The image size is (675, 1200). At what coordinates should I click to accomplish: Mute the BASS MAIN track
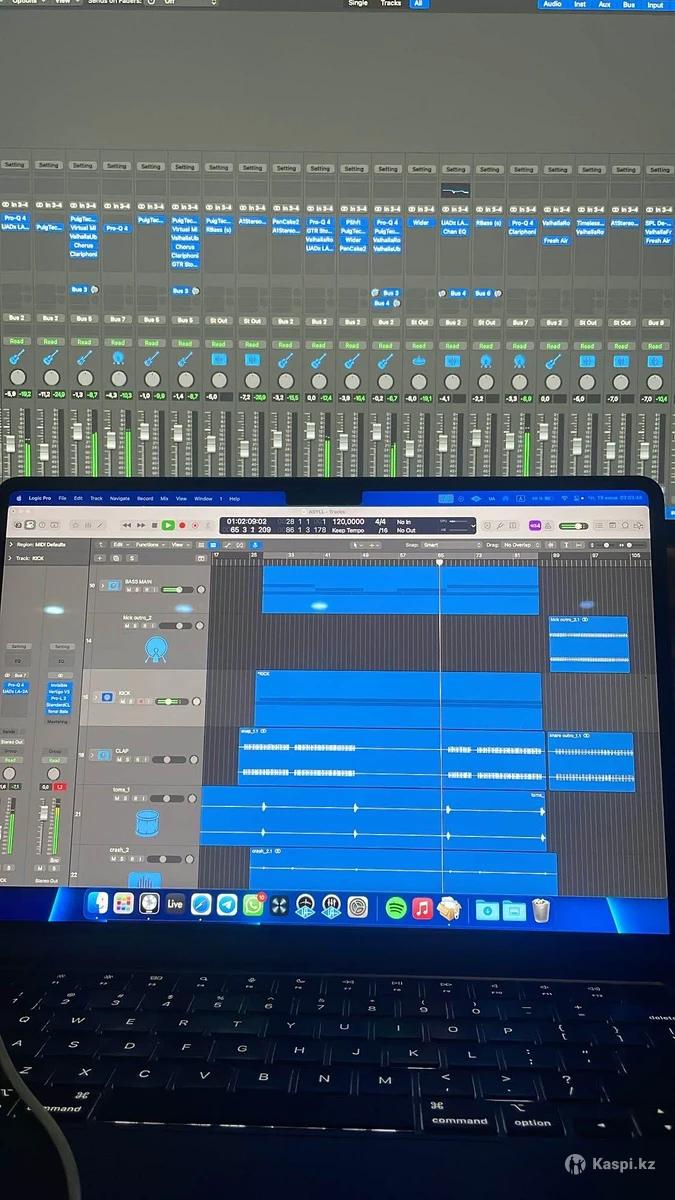(x=127, y=590)
